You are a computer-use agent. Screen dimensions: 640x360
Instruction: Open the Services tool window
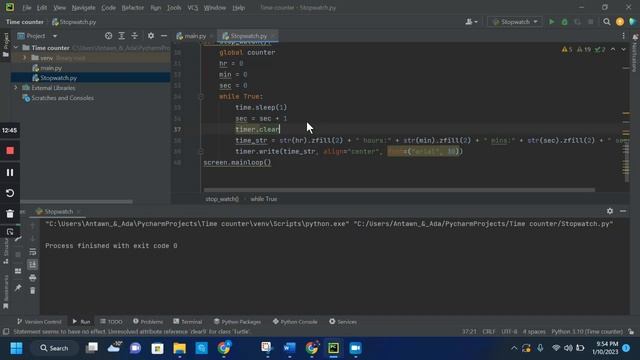(343, 322)
